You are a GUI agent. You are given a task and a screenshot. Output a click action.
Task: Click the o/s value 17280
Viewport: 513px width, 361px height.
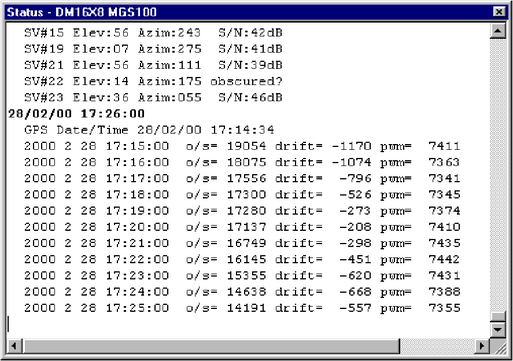click(246, 211)
